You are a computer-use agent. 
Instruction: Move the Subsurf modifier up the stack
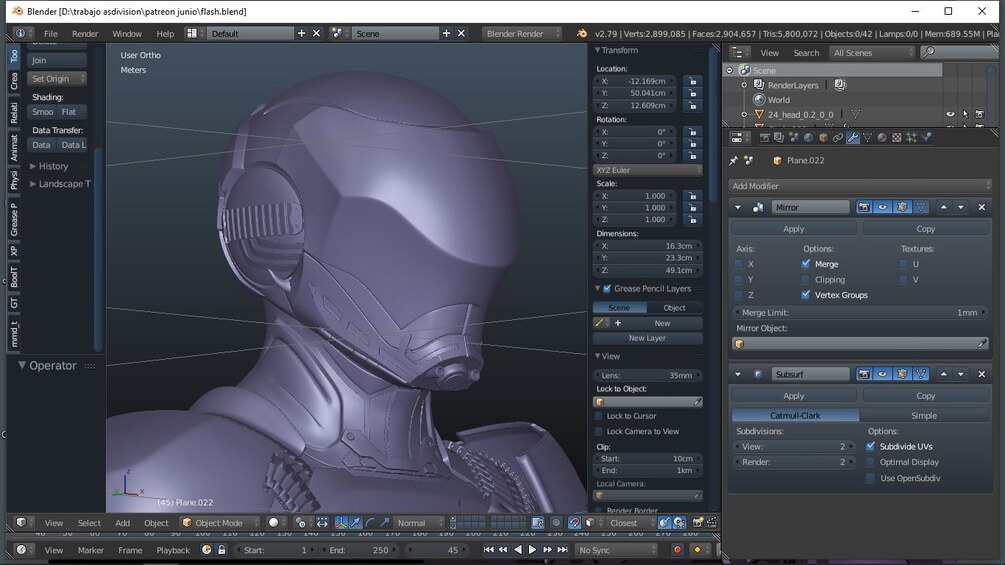point(942,374)
